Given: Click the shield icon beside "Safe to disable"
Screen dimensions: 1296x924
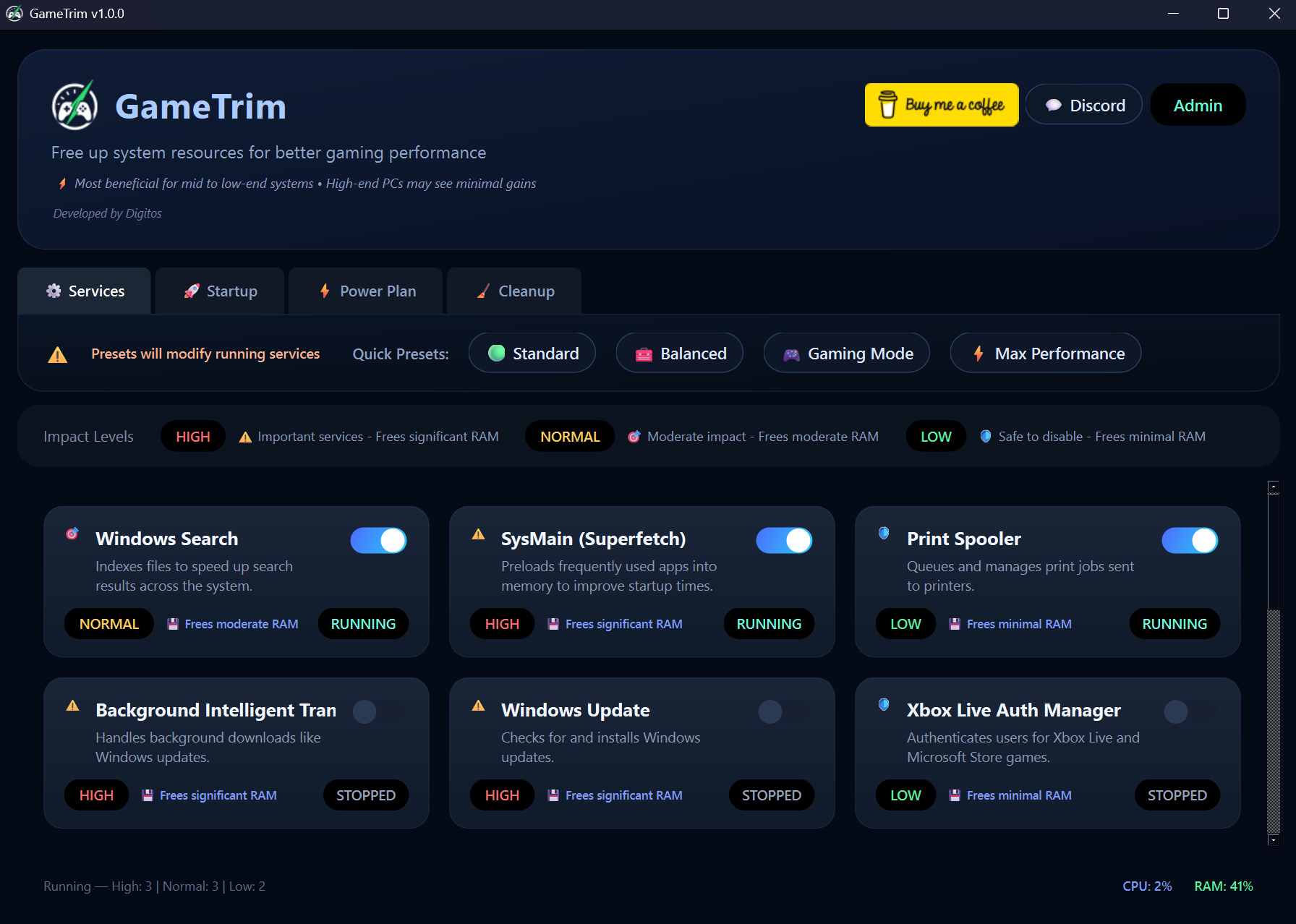Looking at the screenshot, I should click(985, 436).
